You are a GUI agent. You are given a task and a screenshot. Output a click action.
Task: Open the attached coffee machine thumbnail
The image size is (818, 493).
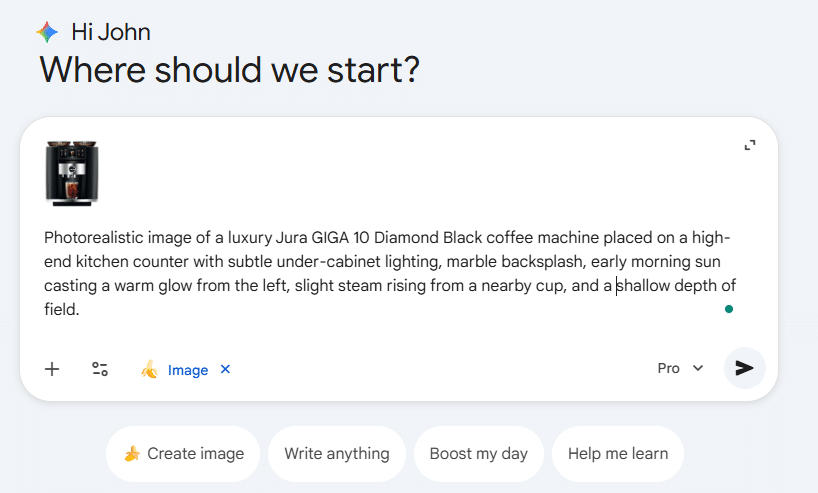[x=71, y=174]
